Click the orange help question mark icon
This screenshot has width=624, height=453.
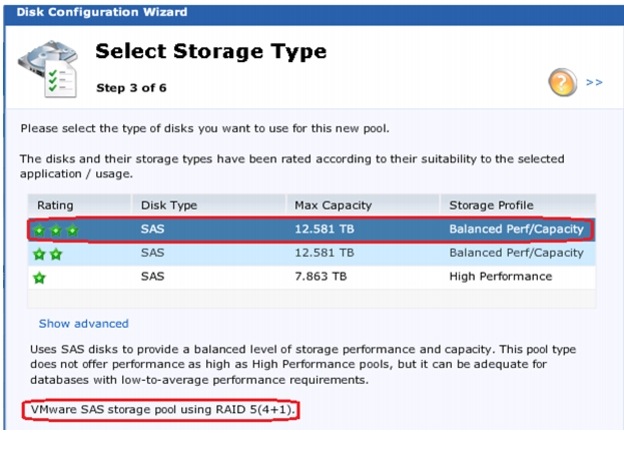[562, 82]
